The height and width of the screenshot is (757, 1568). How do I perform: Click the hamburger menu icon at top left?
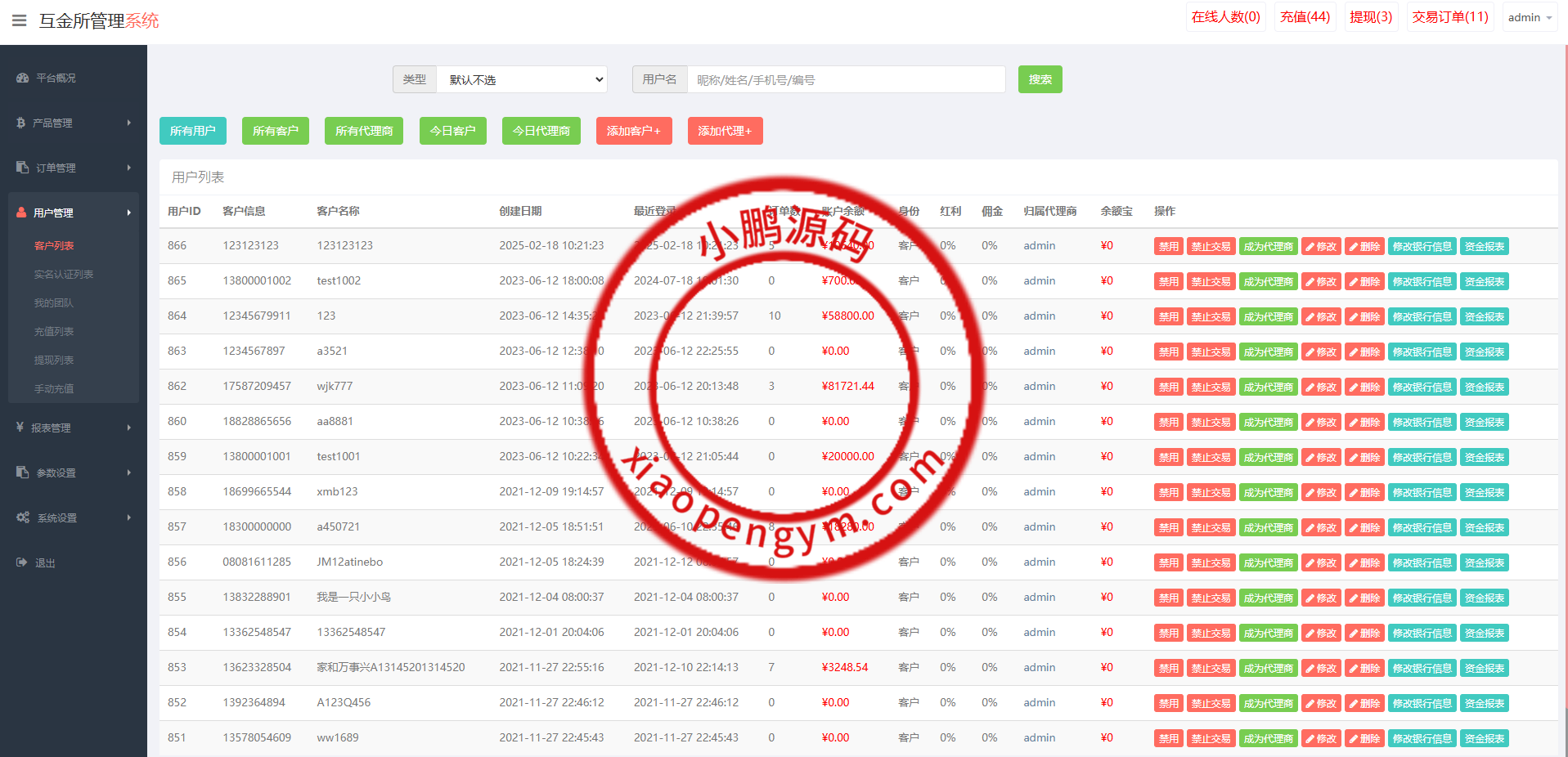pos(19,20)
